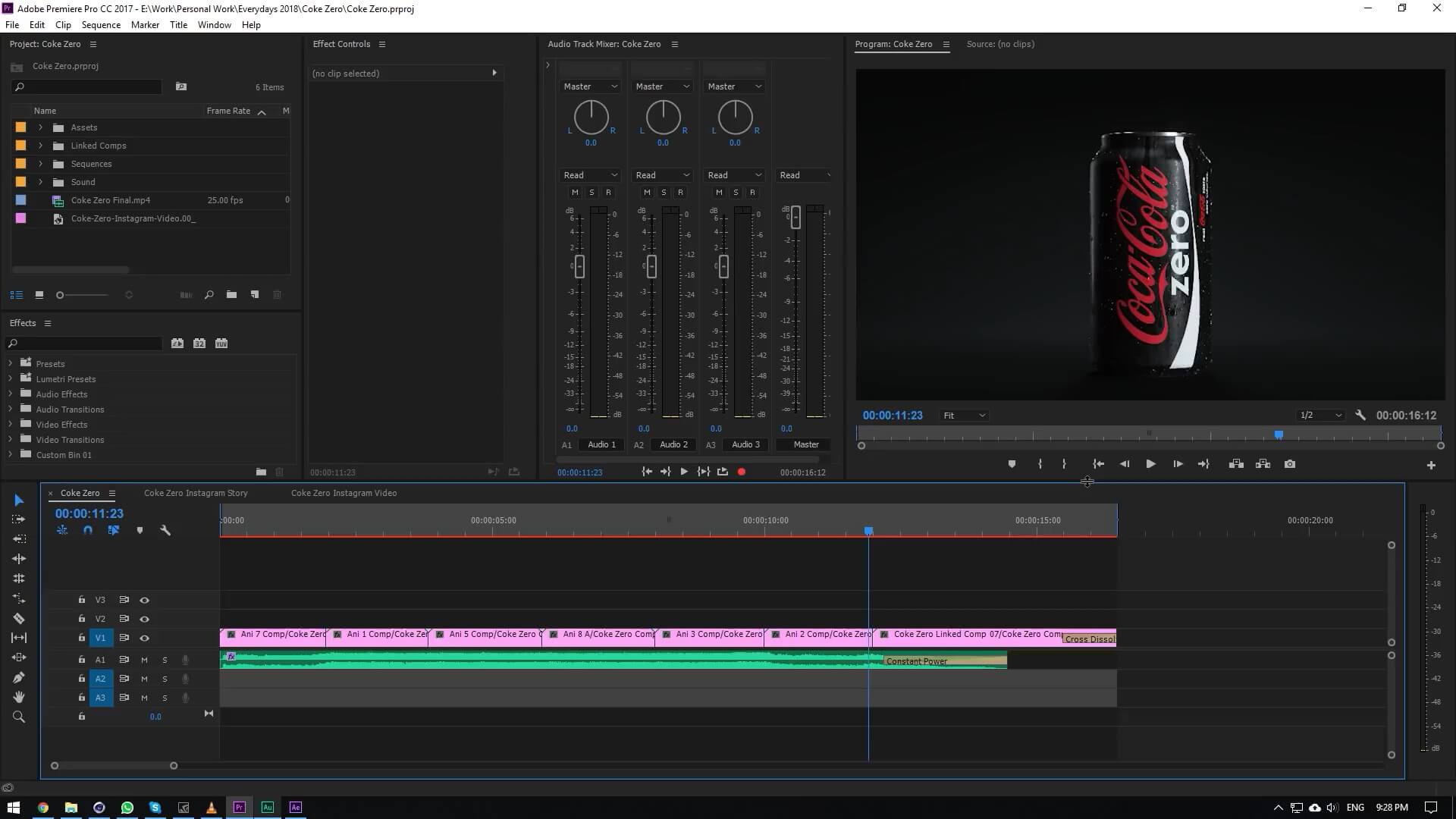This screenshot has height=819, width=1456.
Task: Switch to the Coke Zero Instagram Story sequence tab
Action: pyautogui.click(x=195, y=492)
